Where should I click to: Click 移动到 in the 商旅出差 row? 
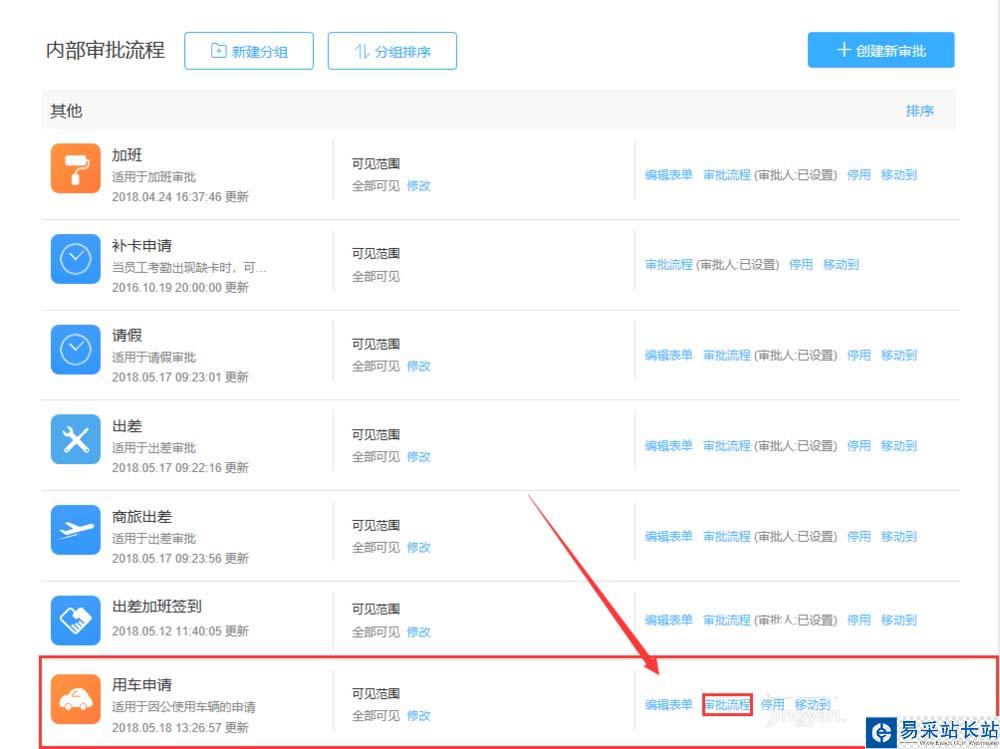[x=899, y=537]
